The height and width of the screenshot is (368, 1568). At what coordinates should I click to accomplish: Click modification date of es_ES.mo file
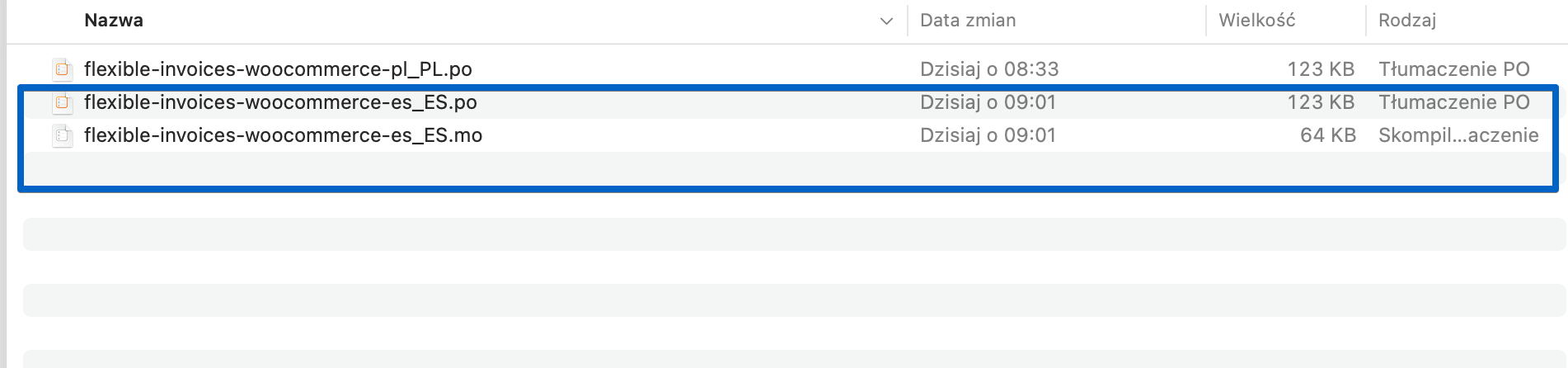tap(988, 135)
